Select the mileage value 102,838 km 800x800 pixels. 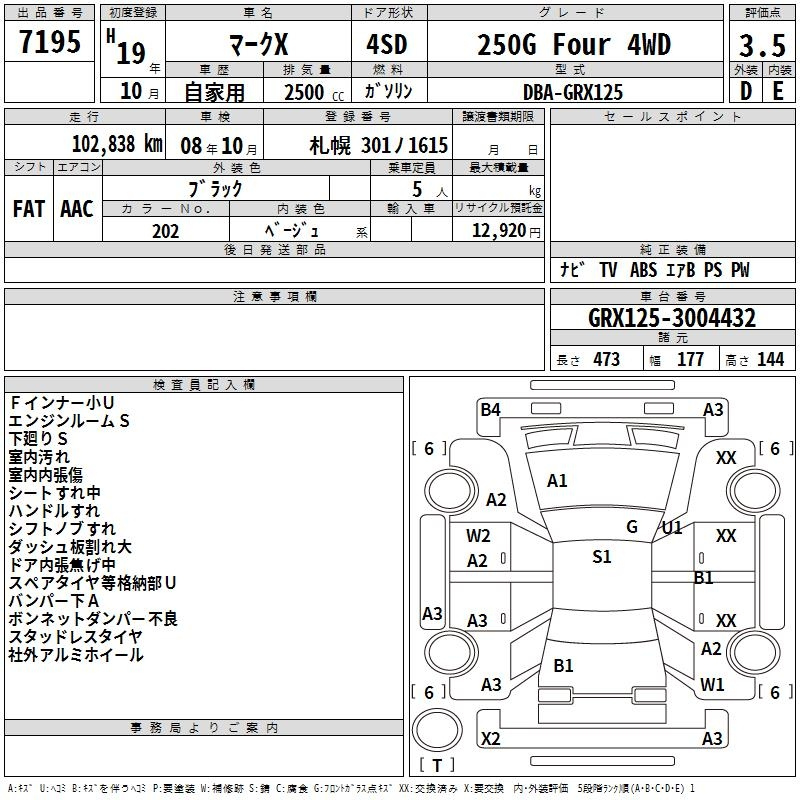pos(117,144)
